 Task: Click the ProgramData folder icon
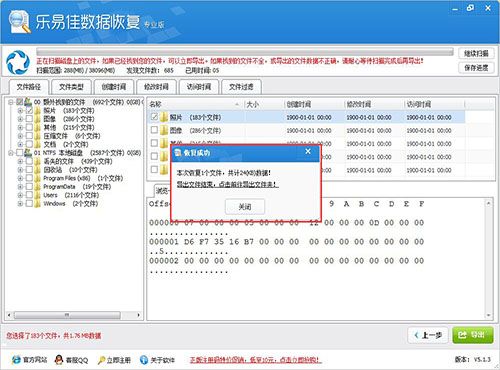click(38, 187)
